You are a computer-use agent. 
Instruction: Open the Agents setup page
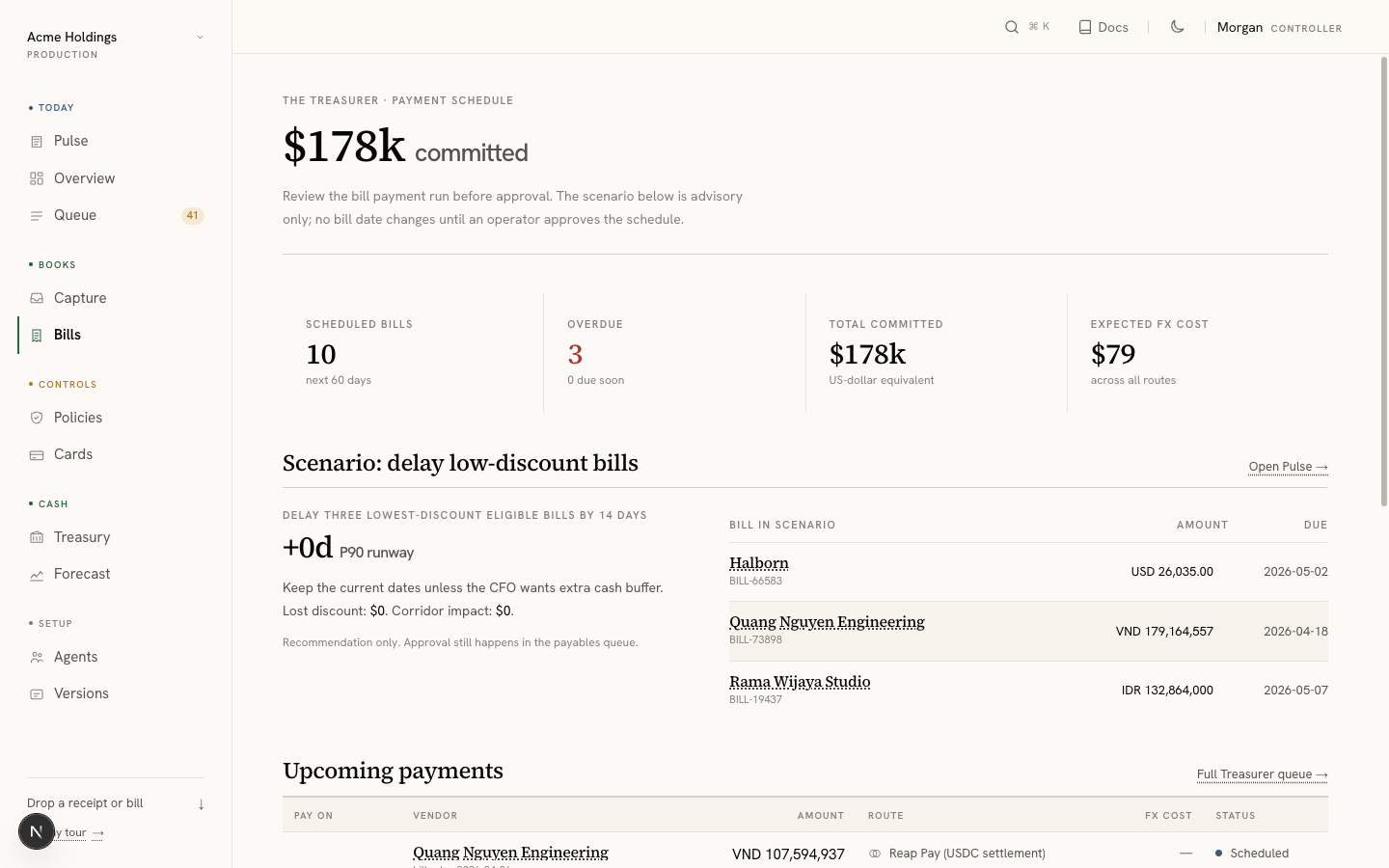click(116, 657)
